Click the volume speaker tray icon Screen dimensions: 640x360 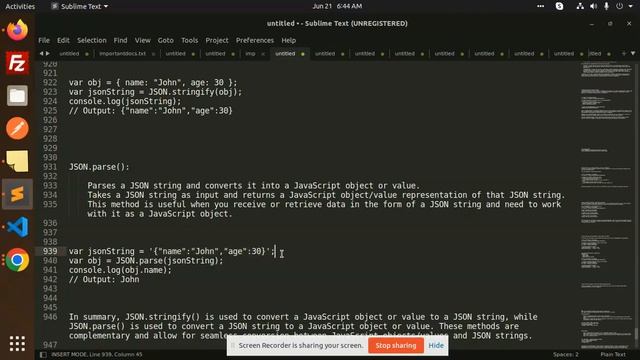(593, 6)
